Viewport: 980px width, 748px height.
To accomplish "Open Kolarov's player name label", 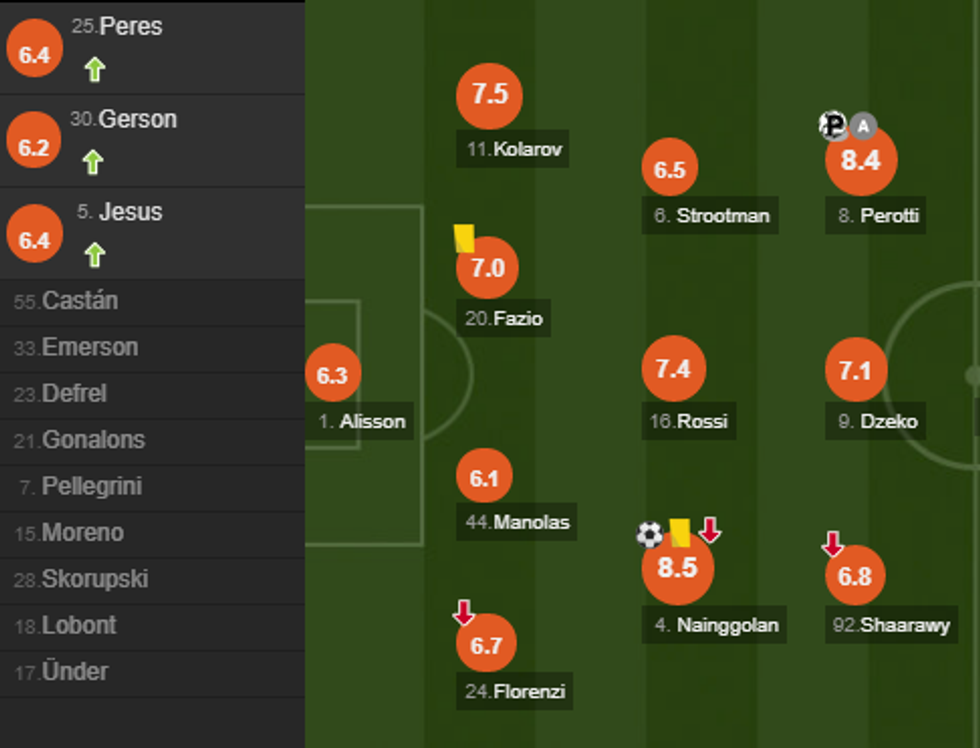I will [513, 150].
